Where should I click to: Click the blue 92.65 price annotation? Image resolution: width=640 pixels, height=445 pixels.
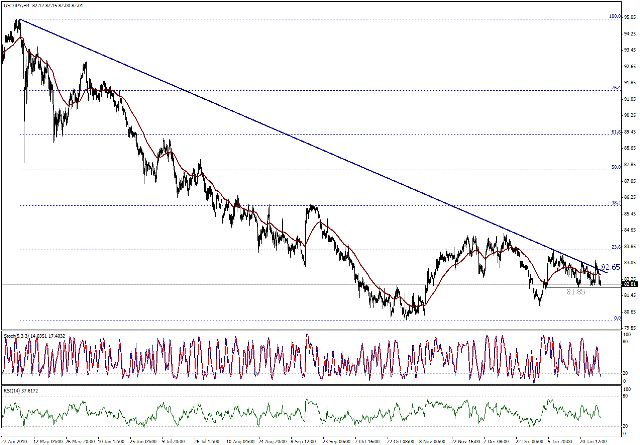point(610,268)
